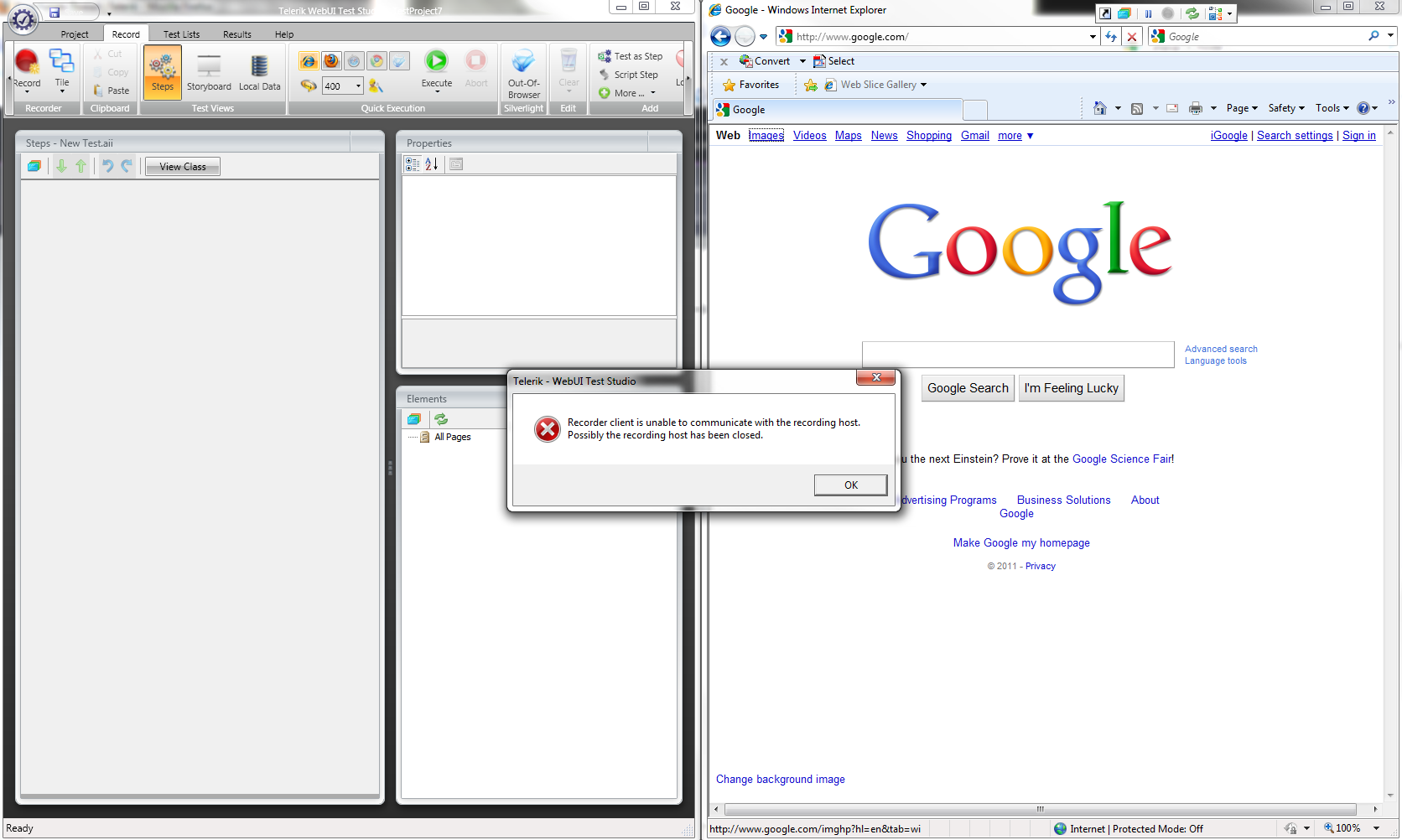The height and width of the screenshot is (840, 1402).
Task: Switch Properties to categorized view
Action: click(x=413, y=164)
